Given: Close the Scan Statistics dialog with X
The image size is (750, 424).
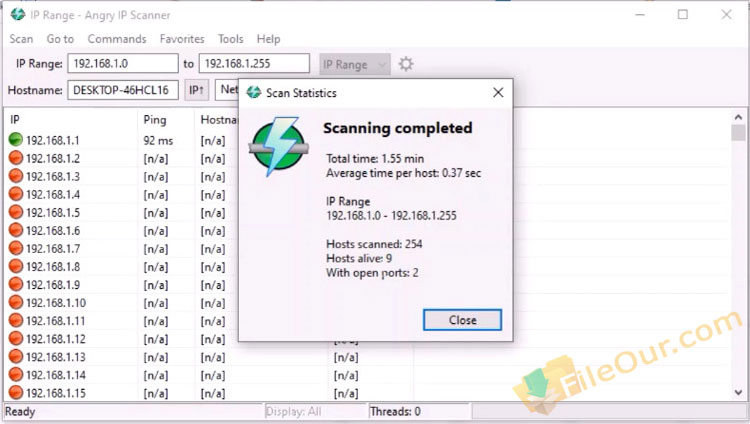Looking at the screenshot, I should click(x=498, y=92).
